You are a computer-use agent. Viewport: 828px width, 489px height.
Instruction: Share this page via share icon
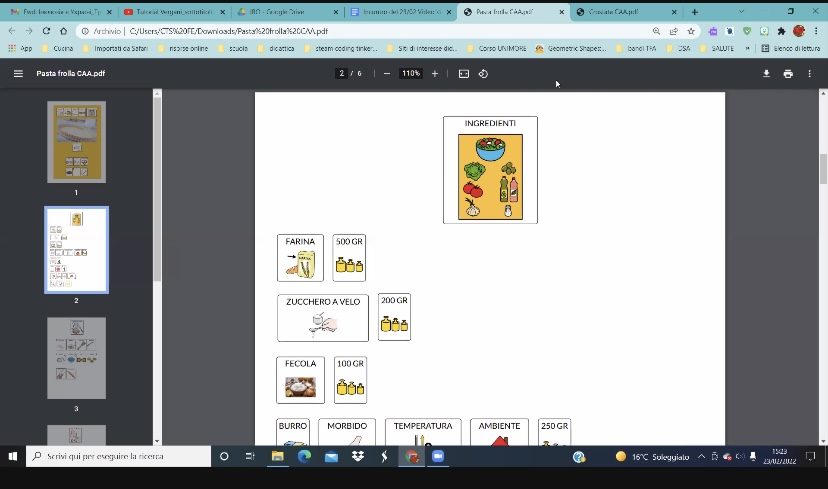(674, 31)
